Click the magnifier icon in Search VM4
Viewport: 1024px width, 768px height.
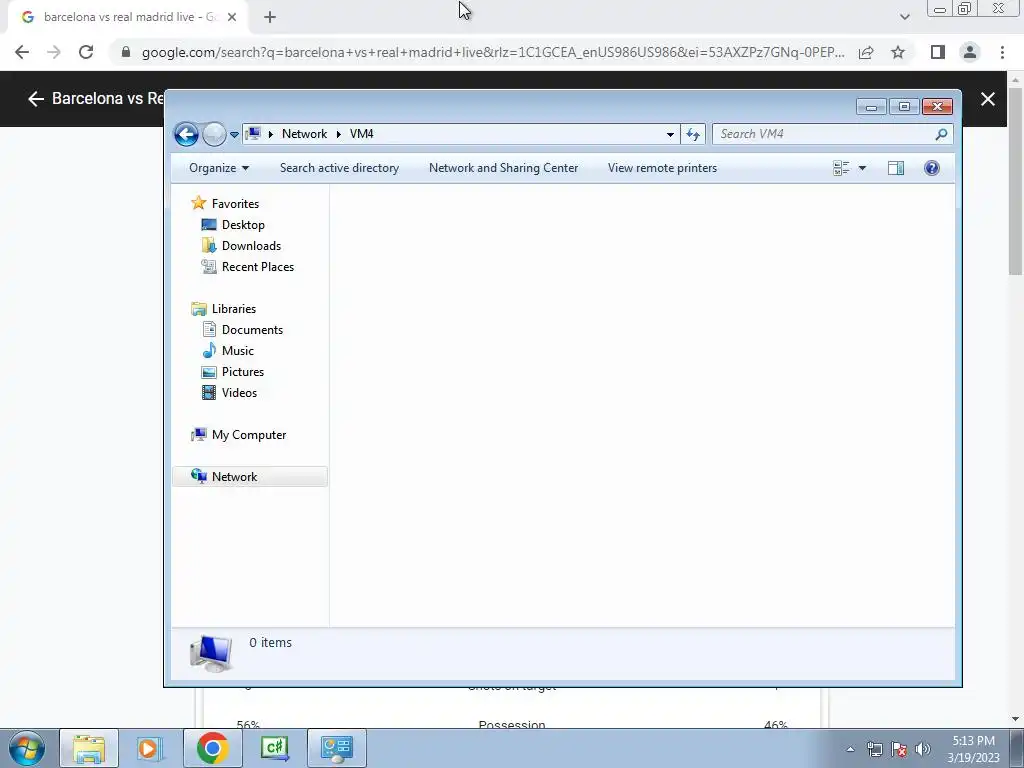(941, 135)
